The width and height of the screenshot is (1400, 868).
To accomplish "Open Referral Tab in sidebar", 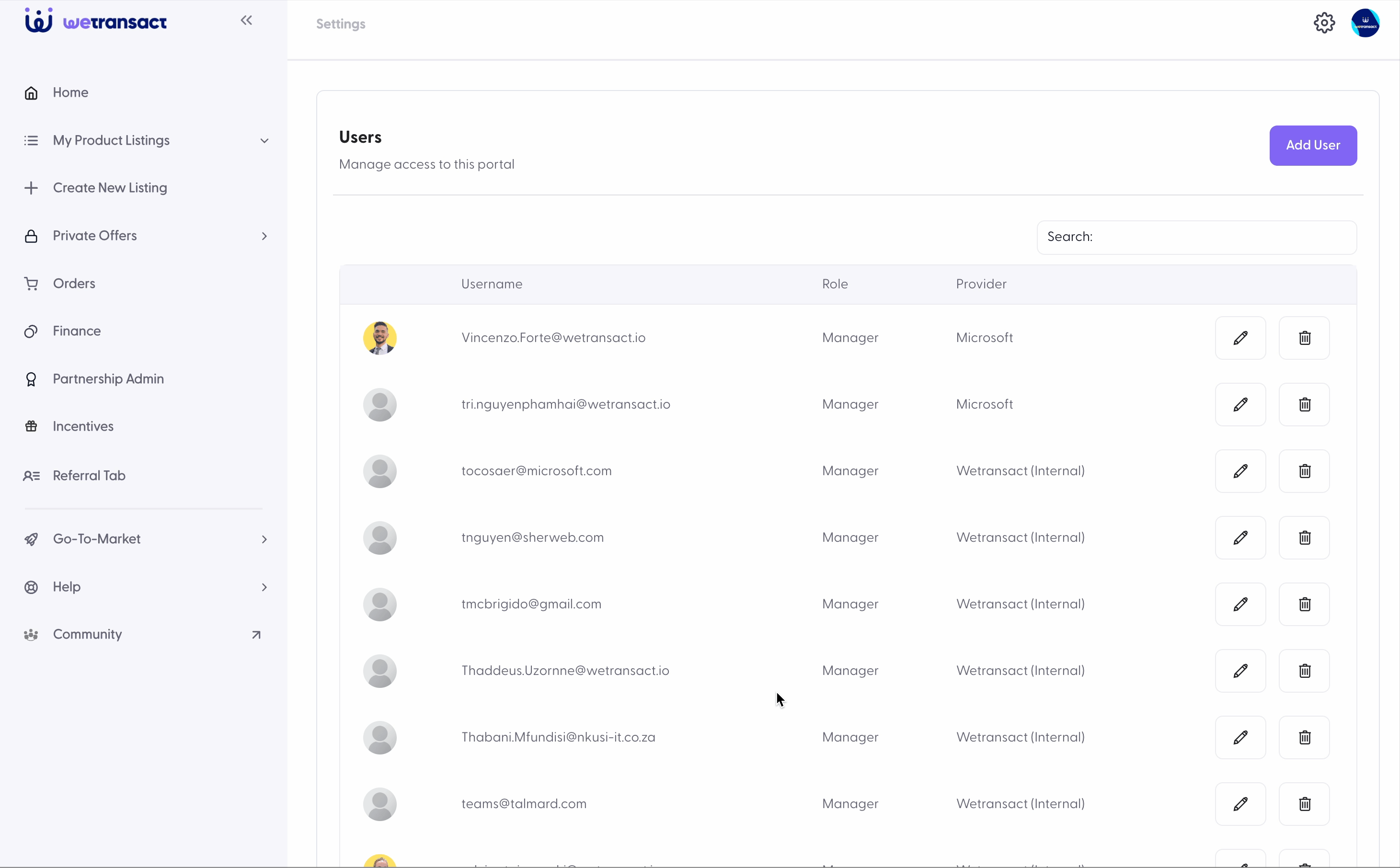I will pos(75,476).
